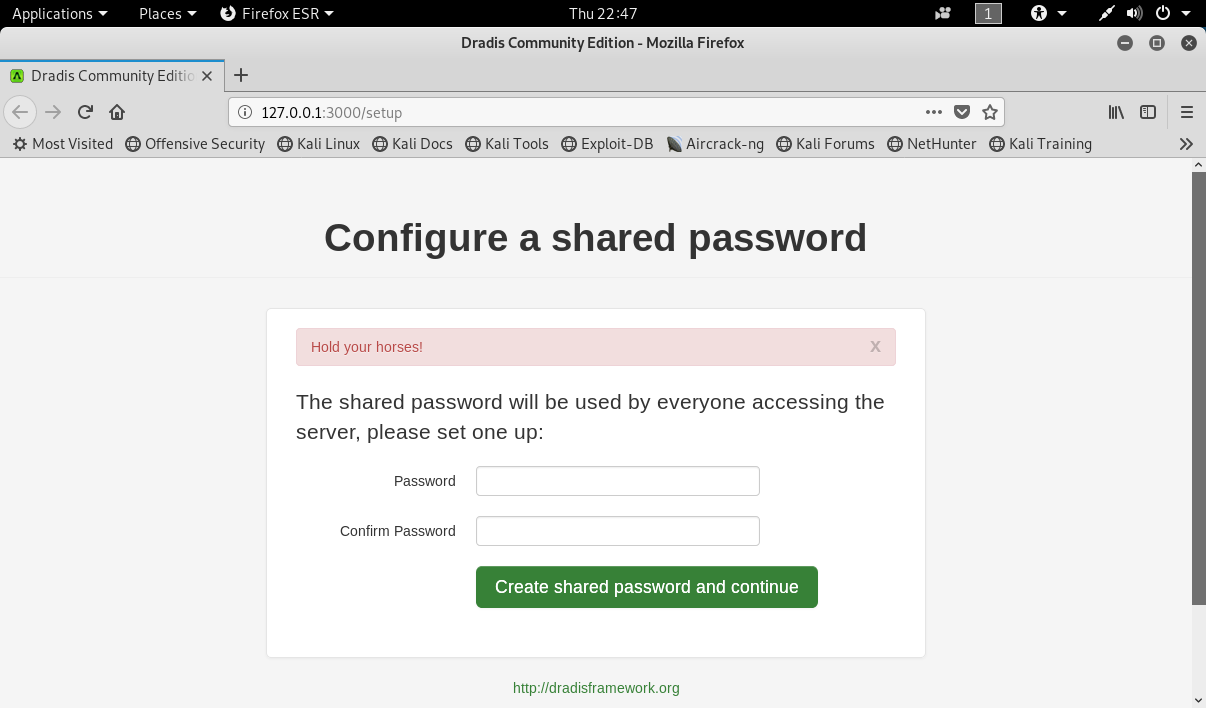Go to the Firefox home page
Screen dimensions: 1206x708
point(117,112)
